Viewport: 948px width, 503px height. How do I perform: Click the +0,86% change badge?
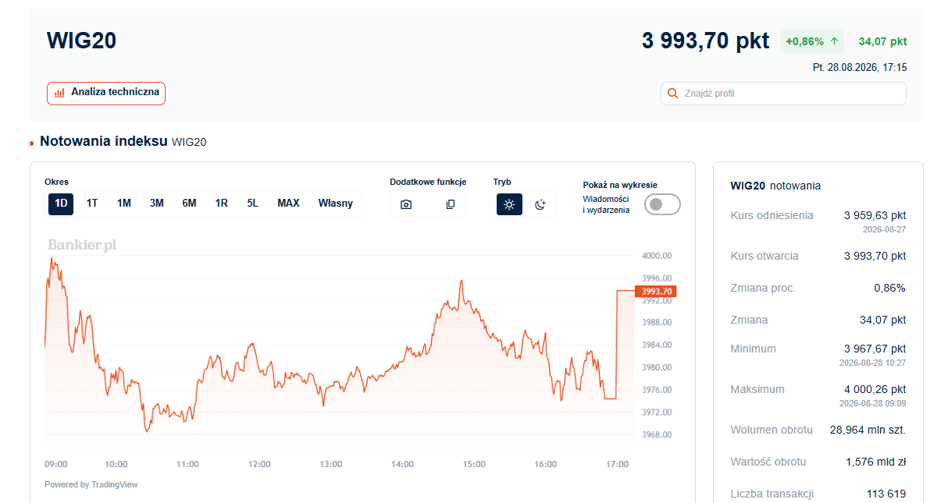tap(811, 41)
